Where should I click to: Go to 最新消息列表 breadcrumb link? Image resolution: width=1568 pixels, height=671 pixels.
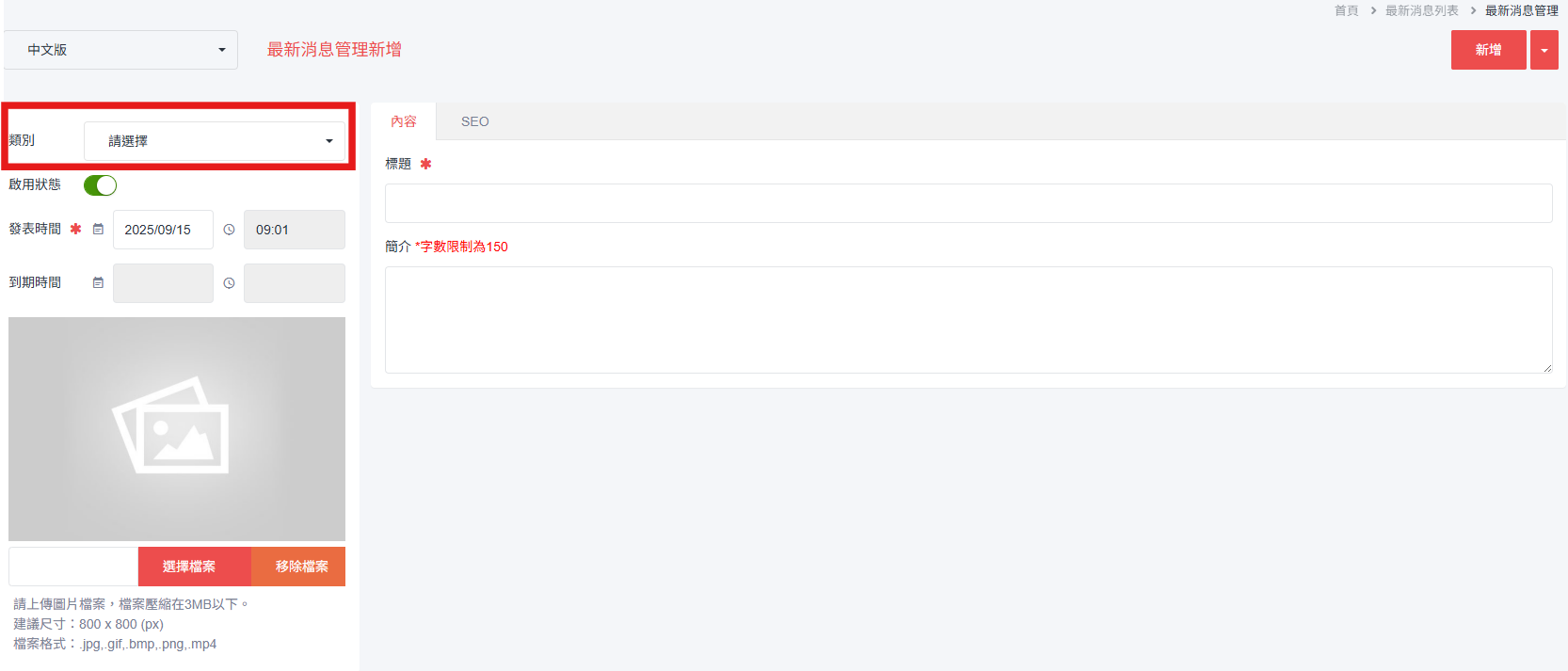click(x=1422, y=10)
